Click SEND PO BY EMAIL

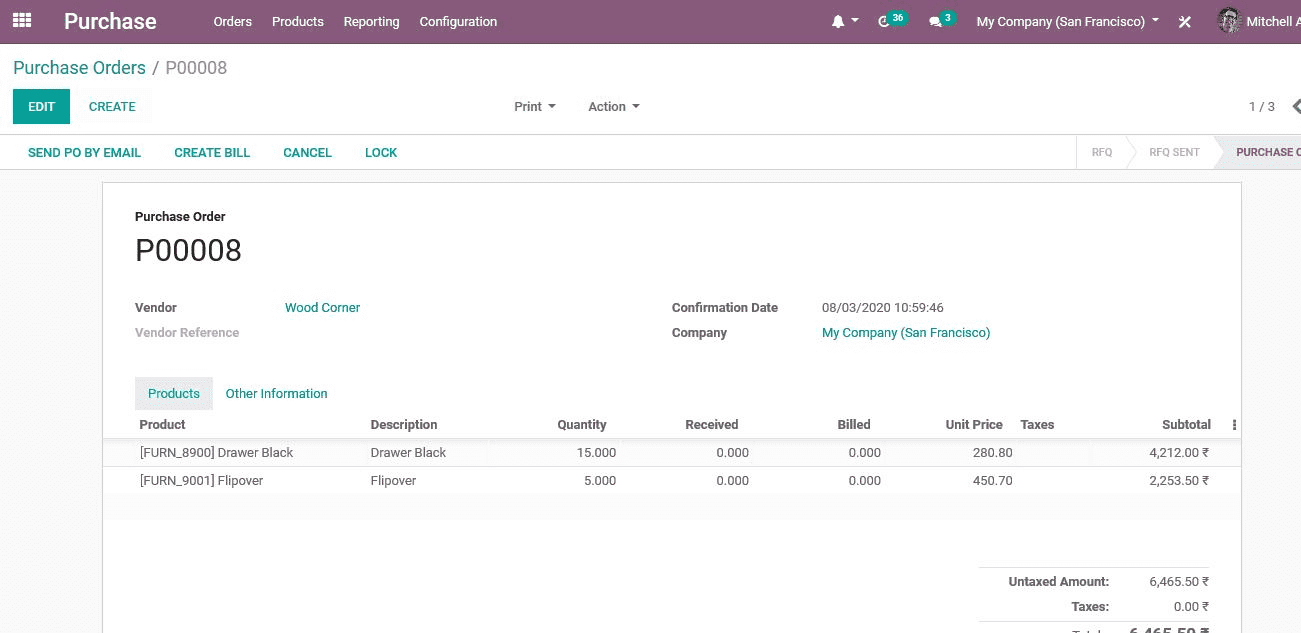[x=84, y=153]
